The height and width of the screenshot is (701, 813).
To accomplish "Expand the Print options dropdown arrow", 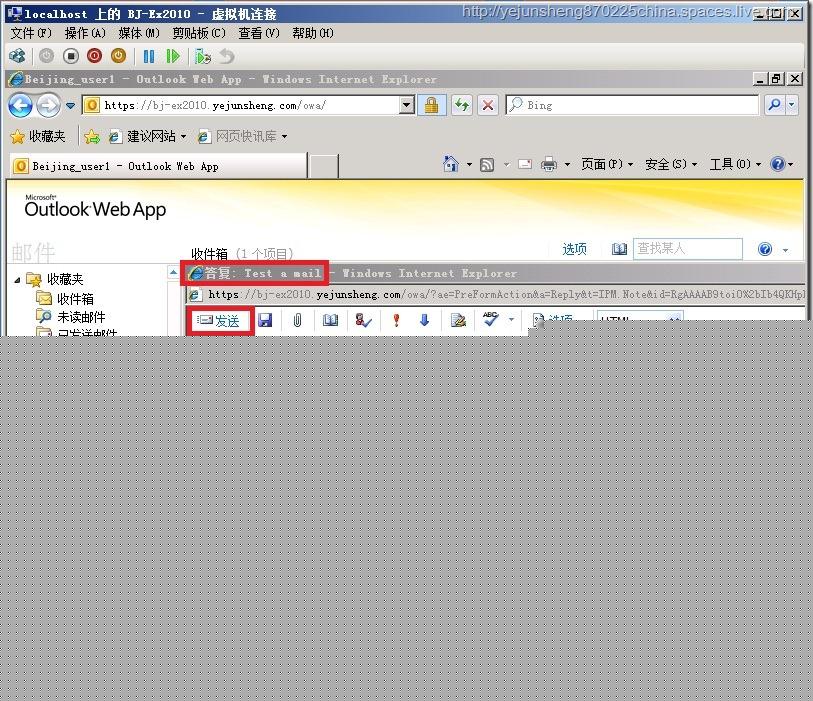I will pyautogui.click(x=567, y=165).
